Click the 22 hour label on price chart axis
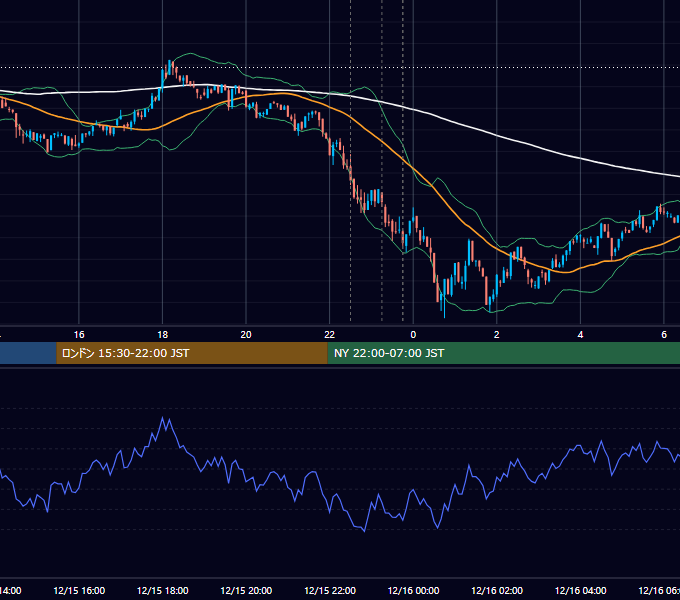The image size is (680, 600). 330,335
